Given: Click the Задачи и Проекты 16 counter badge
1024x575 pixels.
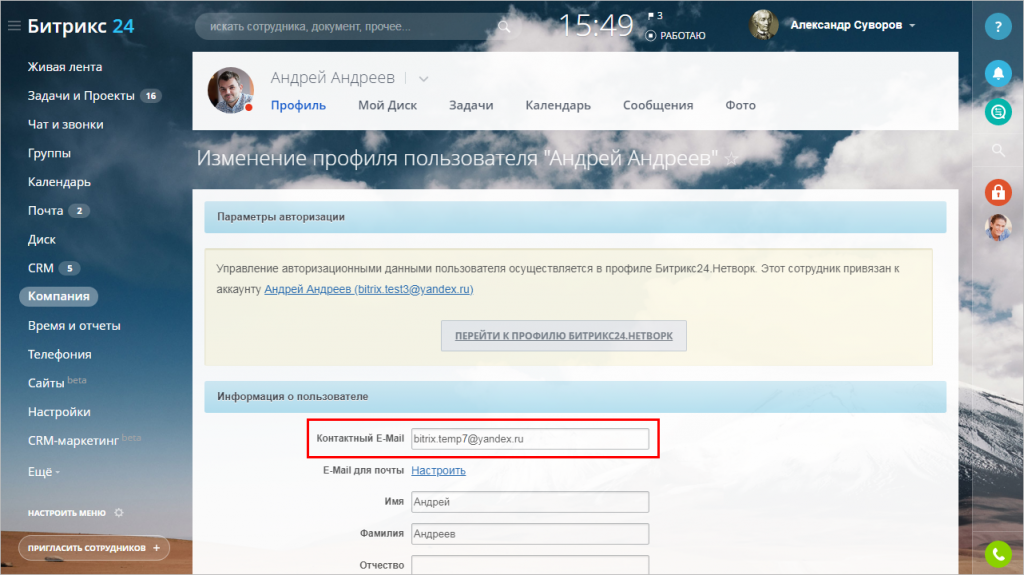Looking at the screenshot, I should point(151,96).
